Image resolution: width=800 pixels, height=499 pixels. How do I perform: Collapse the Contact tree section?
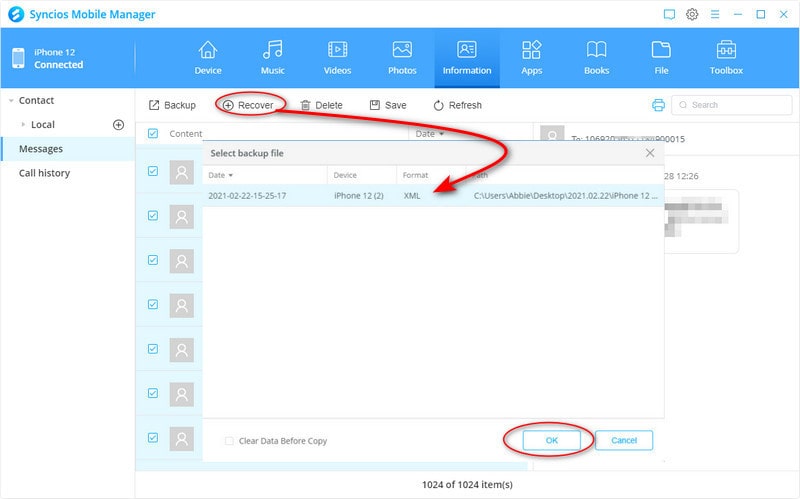tap(11, 101)
